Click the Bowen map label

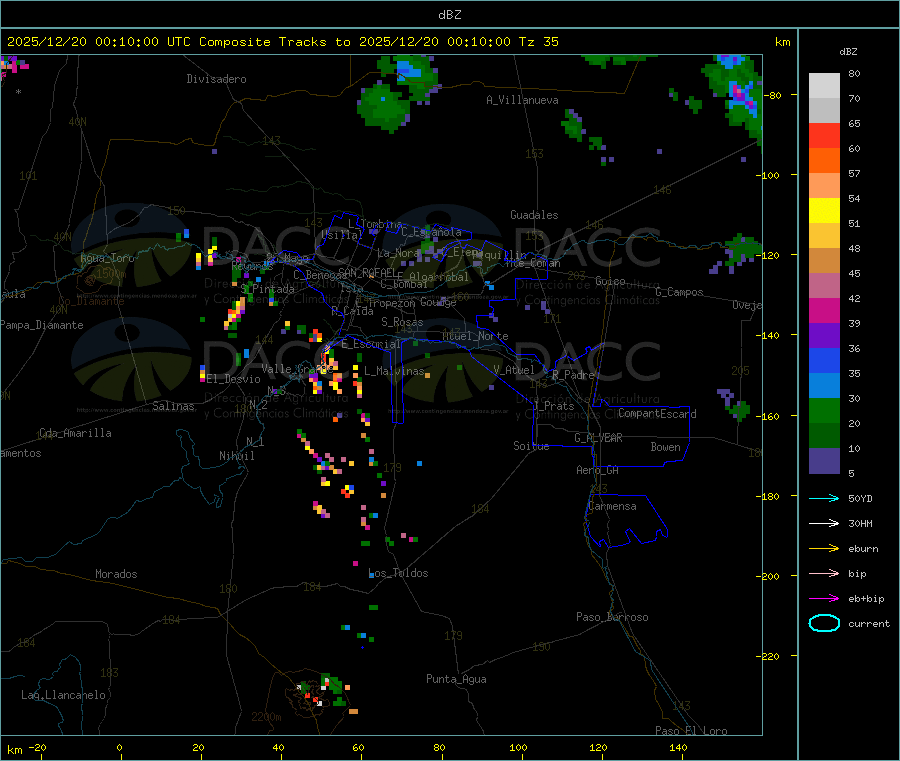(x=665, y=447)
